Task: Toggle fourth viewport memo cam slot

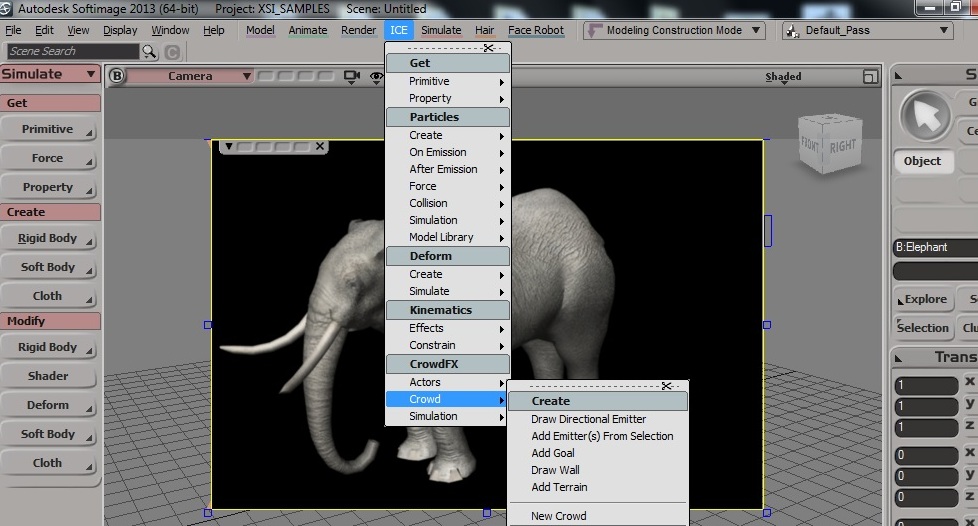Action: [326, 76]
